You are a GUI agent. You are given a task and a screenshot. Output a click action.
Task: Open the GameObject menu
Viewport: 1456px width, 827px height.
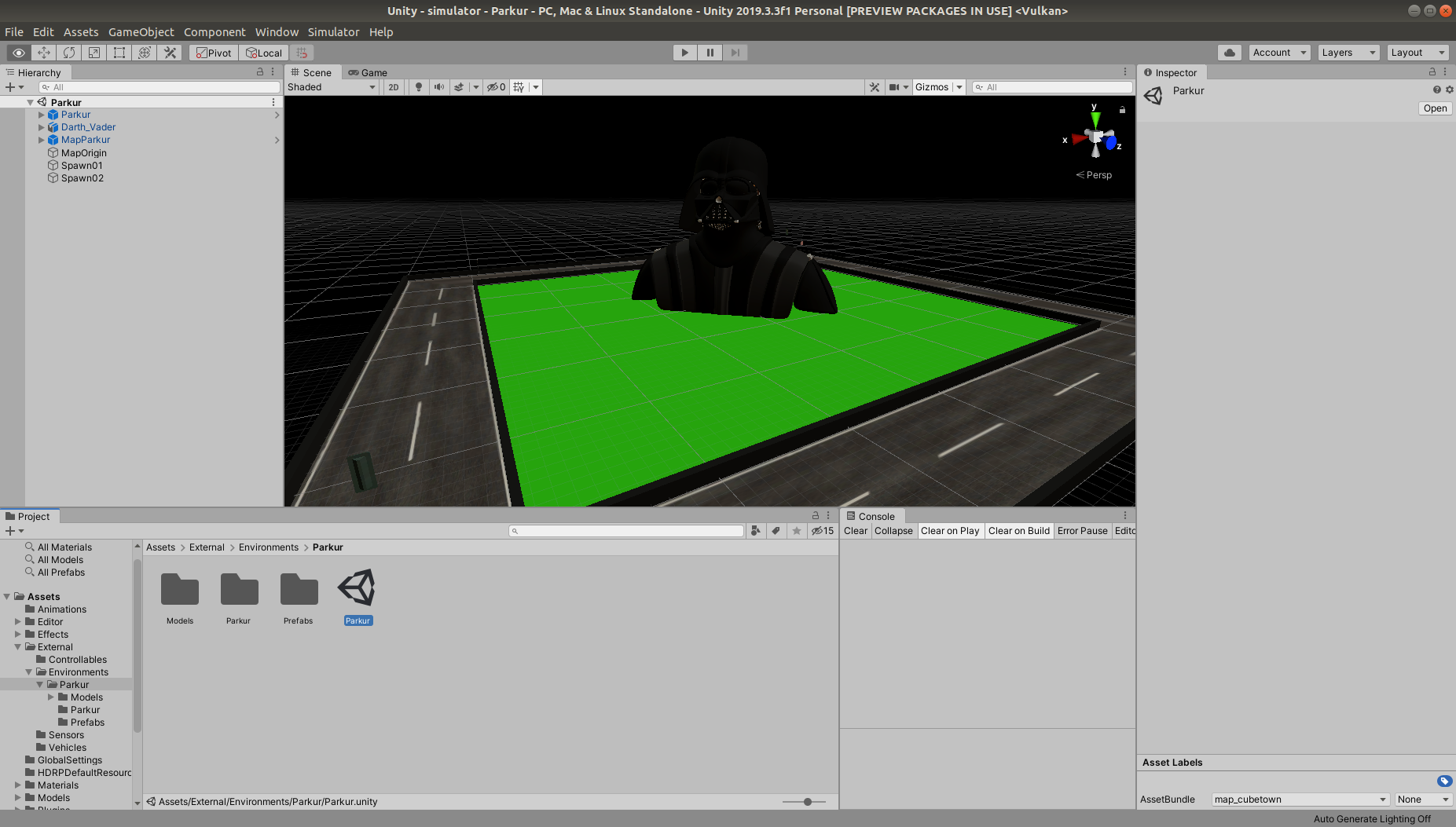point(141,32)
